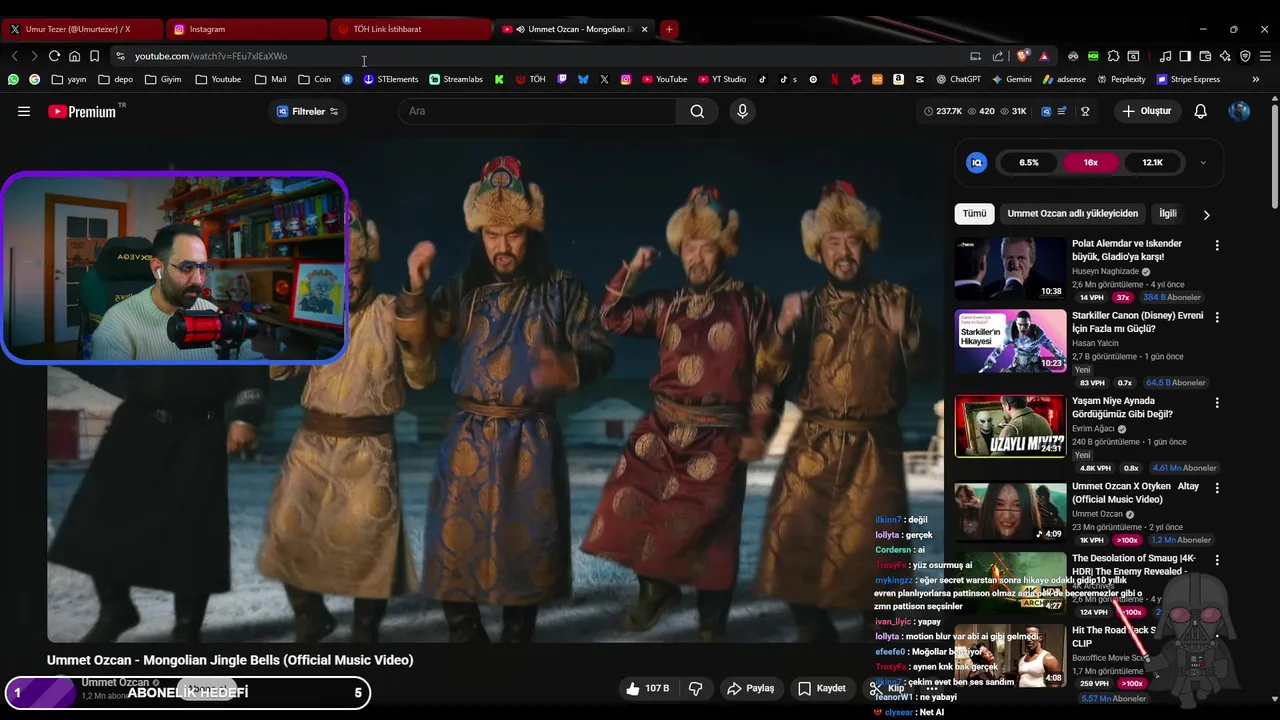Click the Paylaş share button
1280x720 pixels.
(x=750, y=688)
